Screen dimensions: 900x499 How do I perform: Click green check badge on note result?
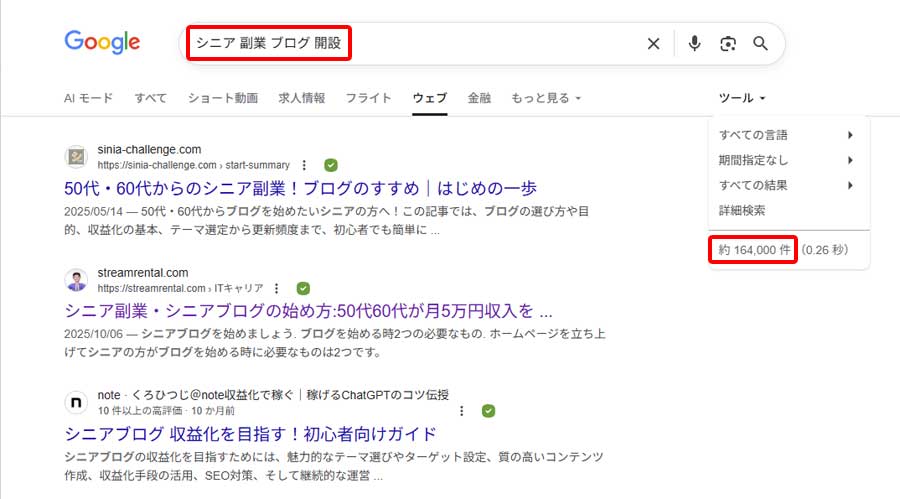[x=488, y=411]
